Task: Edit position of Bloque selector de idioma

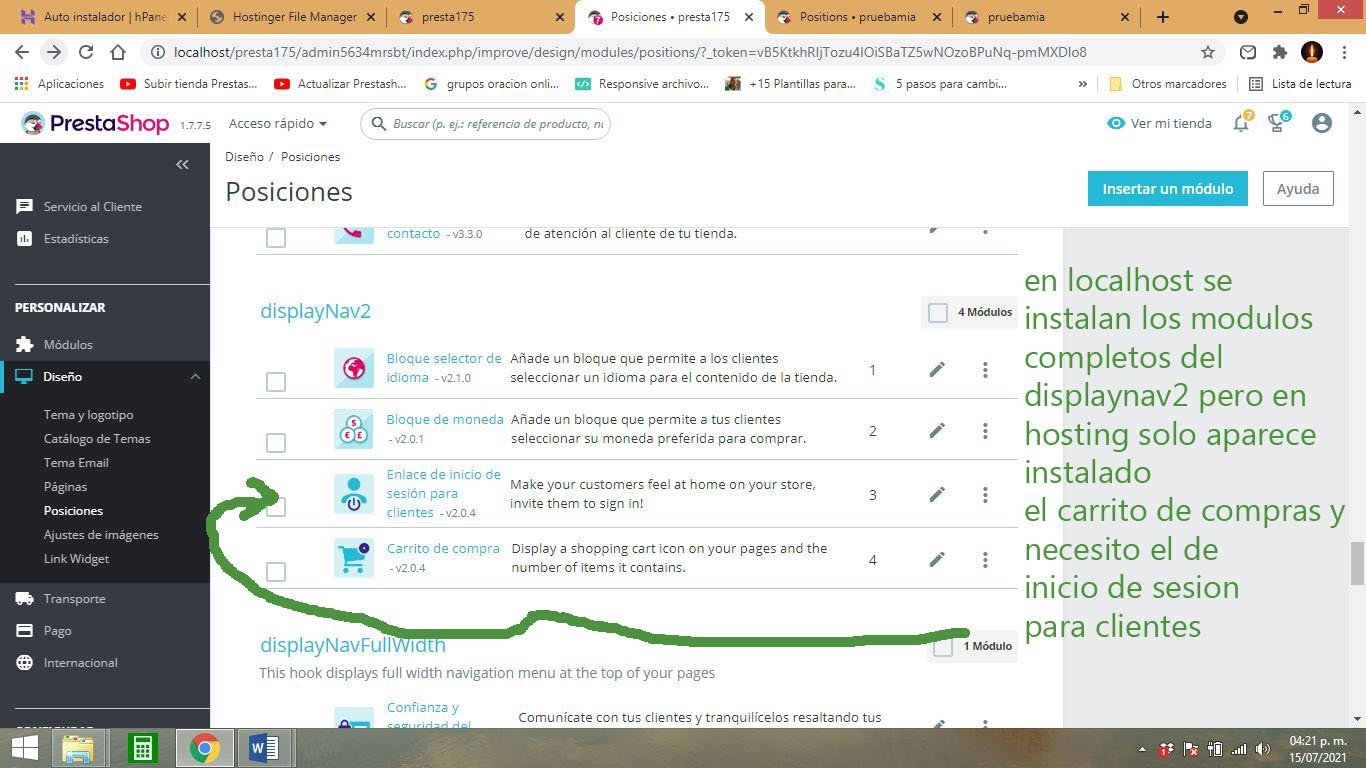Action: click(x=937, y=370)
